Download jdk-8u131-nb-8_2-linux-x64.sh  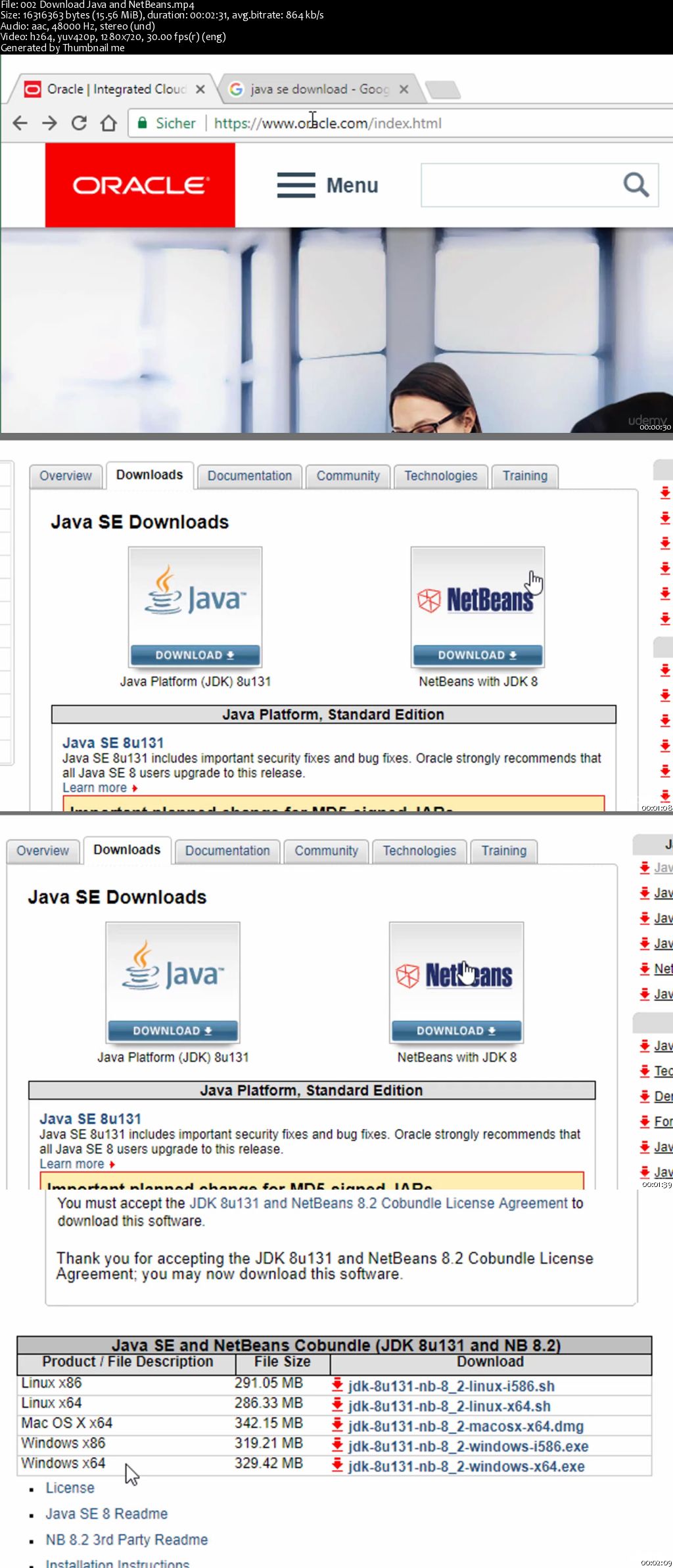pyautogui.click(x=450, y=1406)
